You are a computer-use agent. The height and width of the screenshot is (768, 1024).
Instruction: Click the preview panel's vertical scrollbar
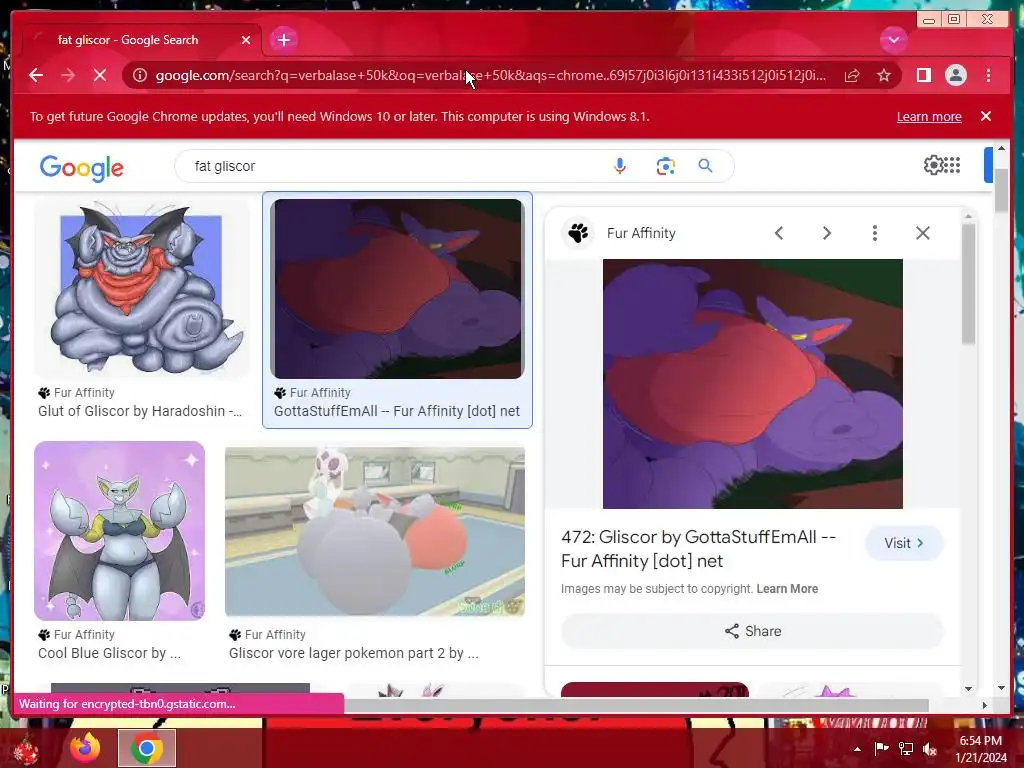pos(968,284)
